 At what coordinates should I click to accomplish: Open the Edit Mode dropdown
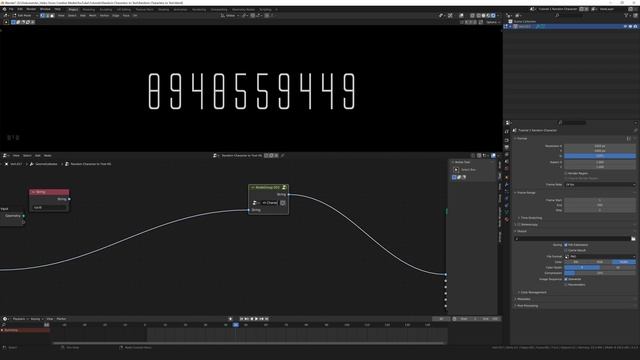tap(24, 16)
